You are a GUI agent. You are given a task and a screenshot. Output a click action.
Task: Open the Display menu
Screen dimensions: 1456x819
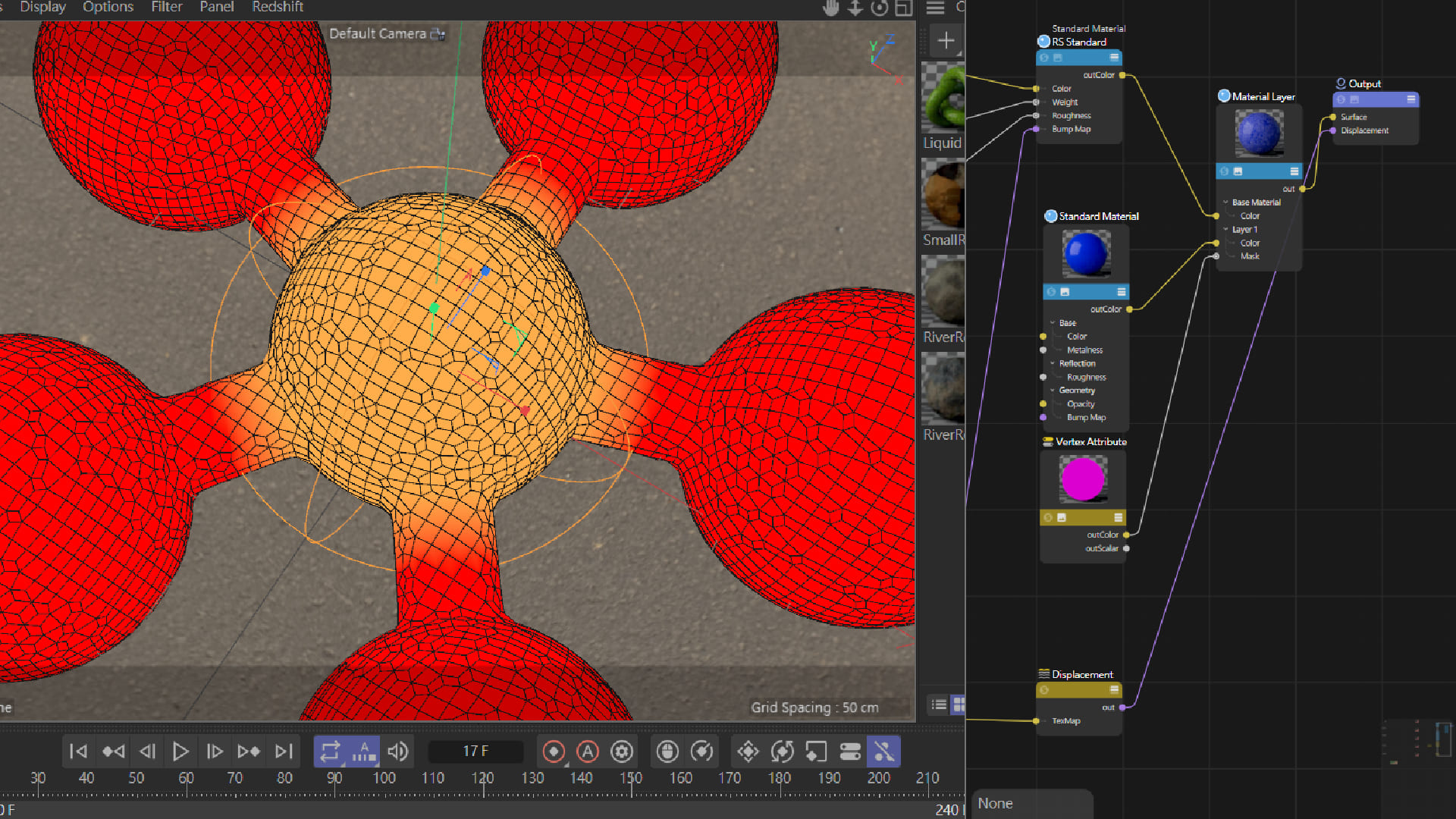coord(42,7)
